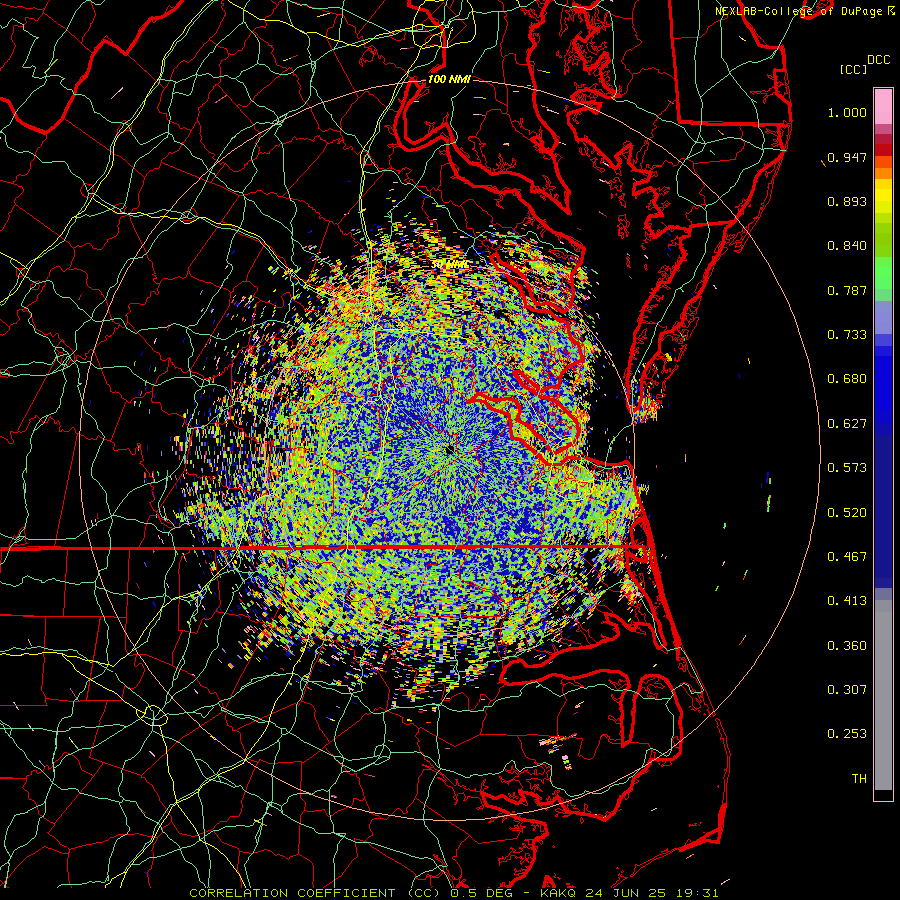Click the 0.253 scale label
The height and width of the screenshot is (900, 900).
coord(847,734)
